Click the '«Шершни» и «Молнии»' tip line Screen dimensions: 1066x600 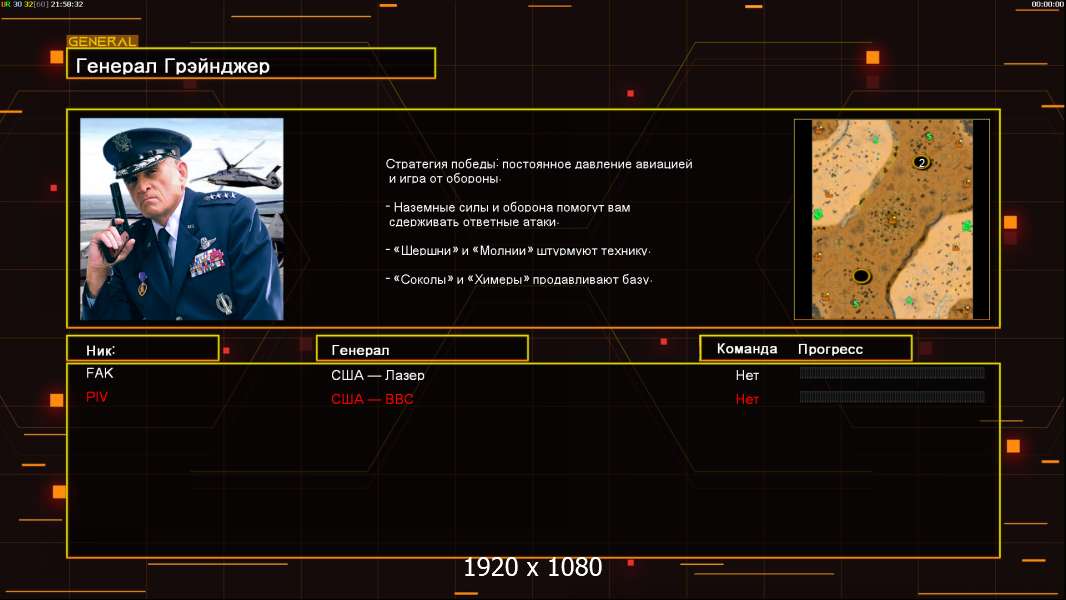[x=518, y=251]
